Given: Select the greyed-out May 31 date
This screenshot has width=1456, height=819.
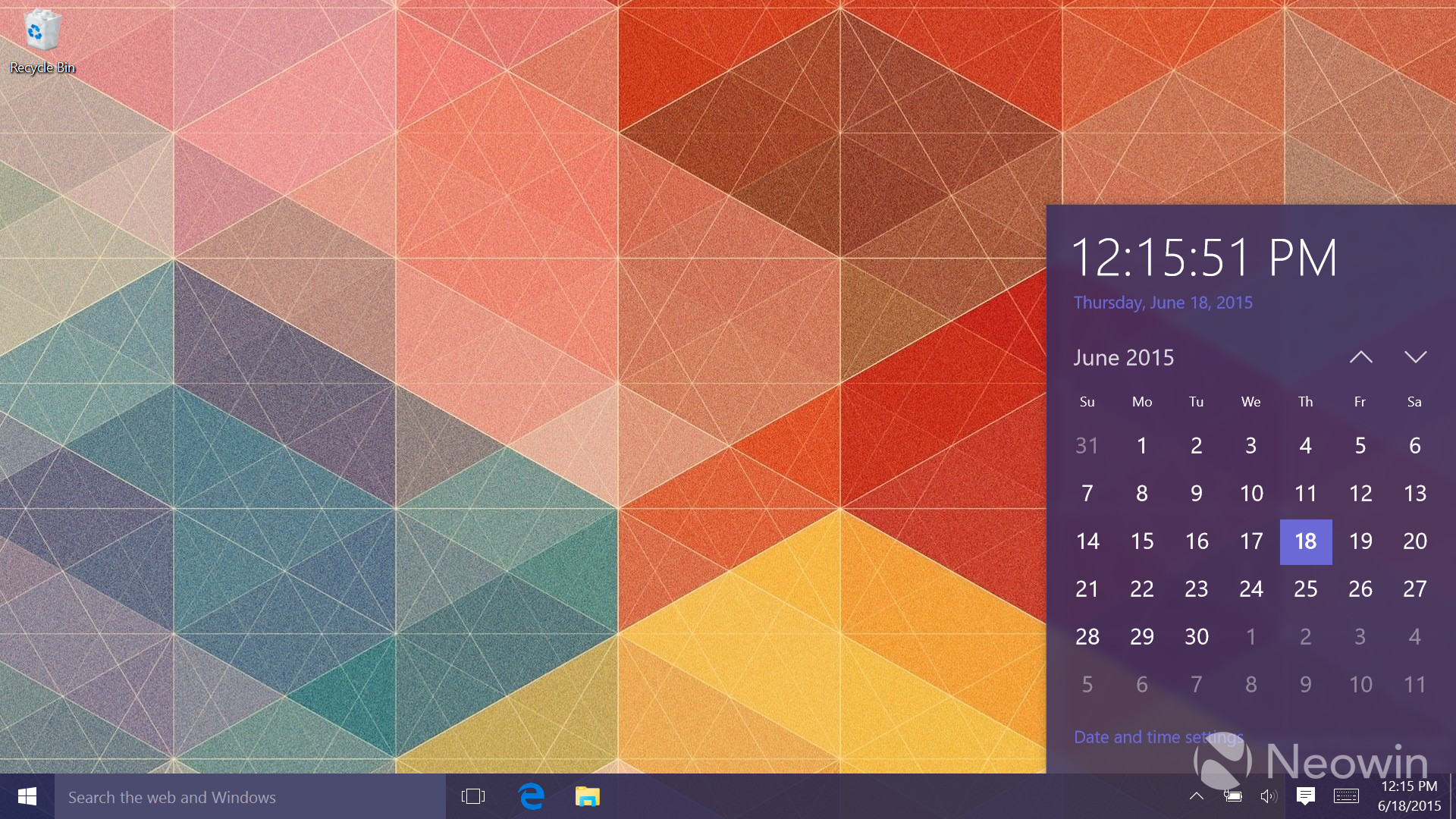Looking at the screenshot, I should coord(1087,446).
